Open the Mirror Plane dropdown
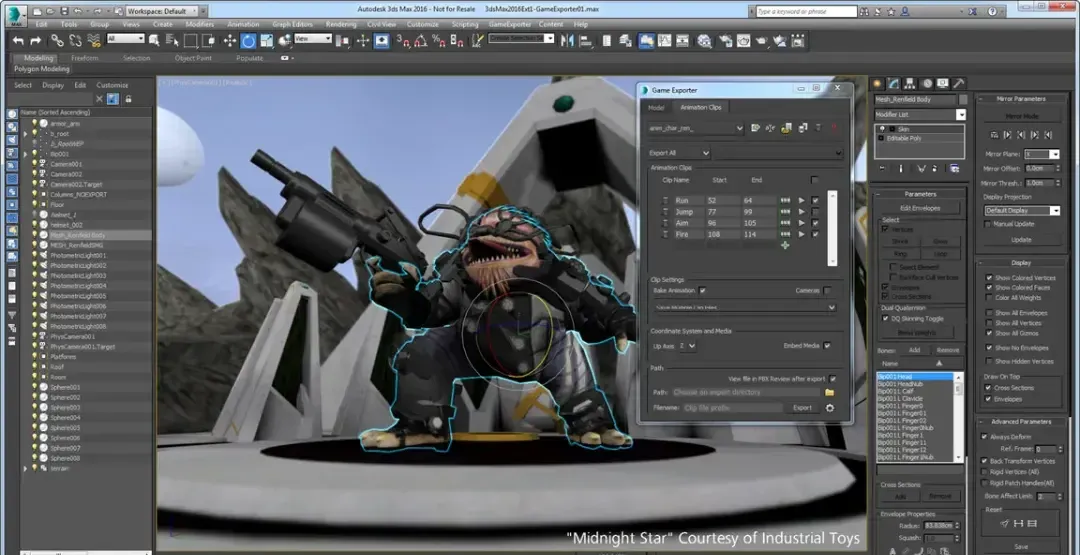Image resolution: width=1080 pixels, height=555 pixels. 1041,154
